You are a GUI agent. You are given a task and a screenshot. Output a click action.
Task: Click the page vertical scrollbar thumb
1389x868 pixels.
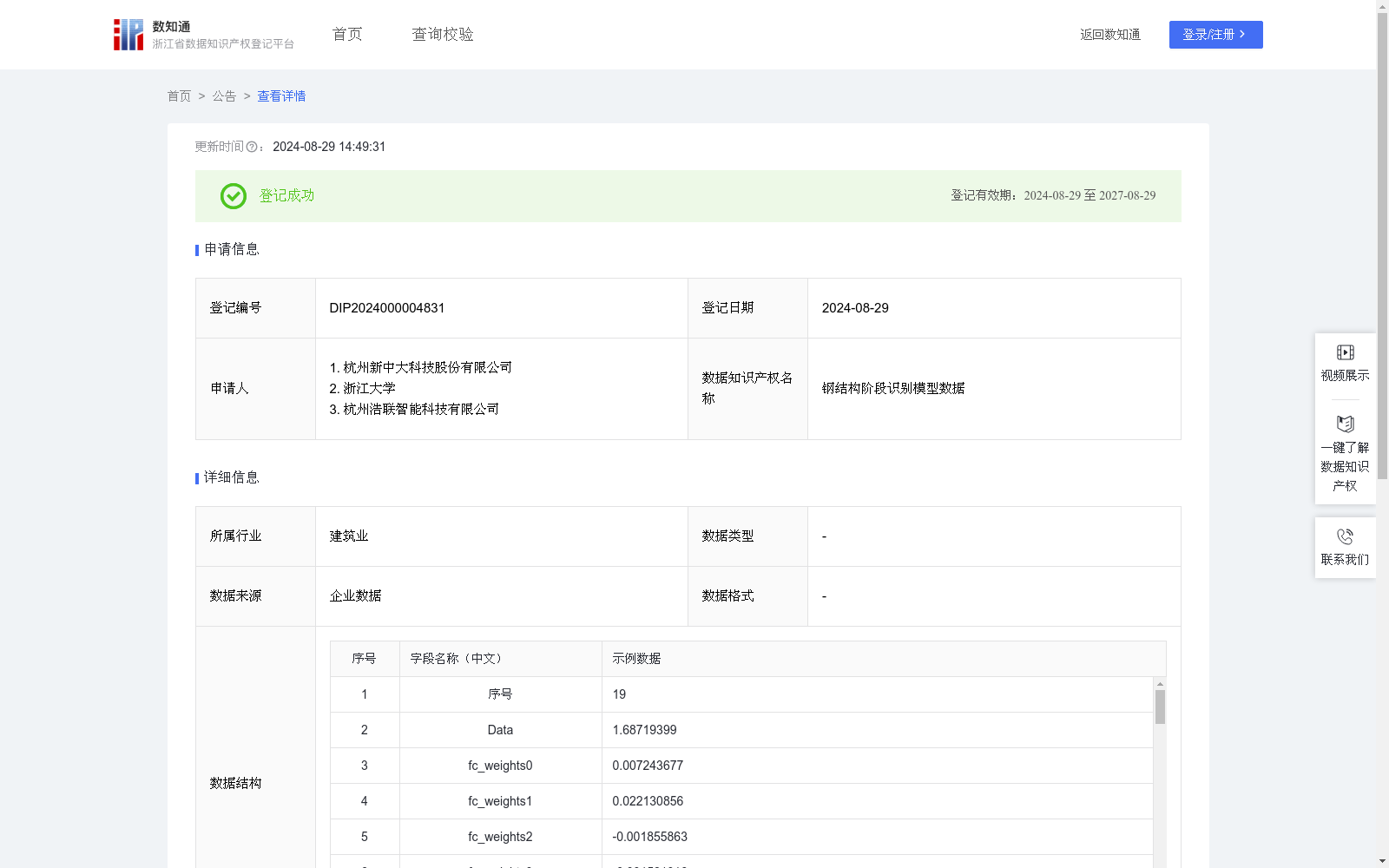click(1382, 246)
